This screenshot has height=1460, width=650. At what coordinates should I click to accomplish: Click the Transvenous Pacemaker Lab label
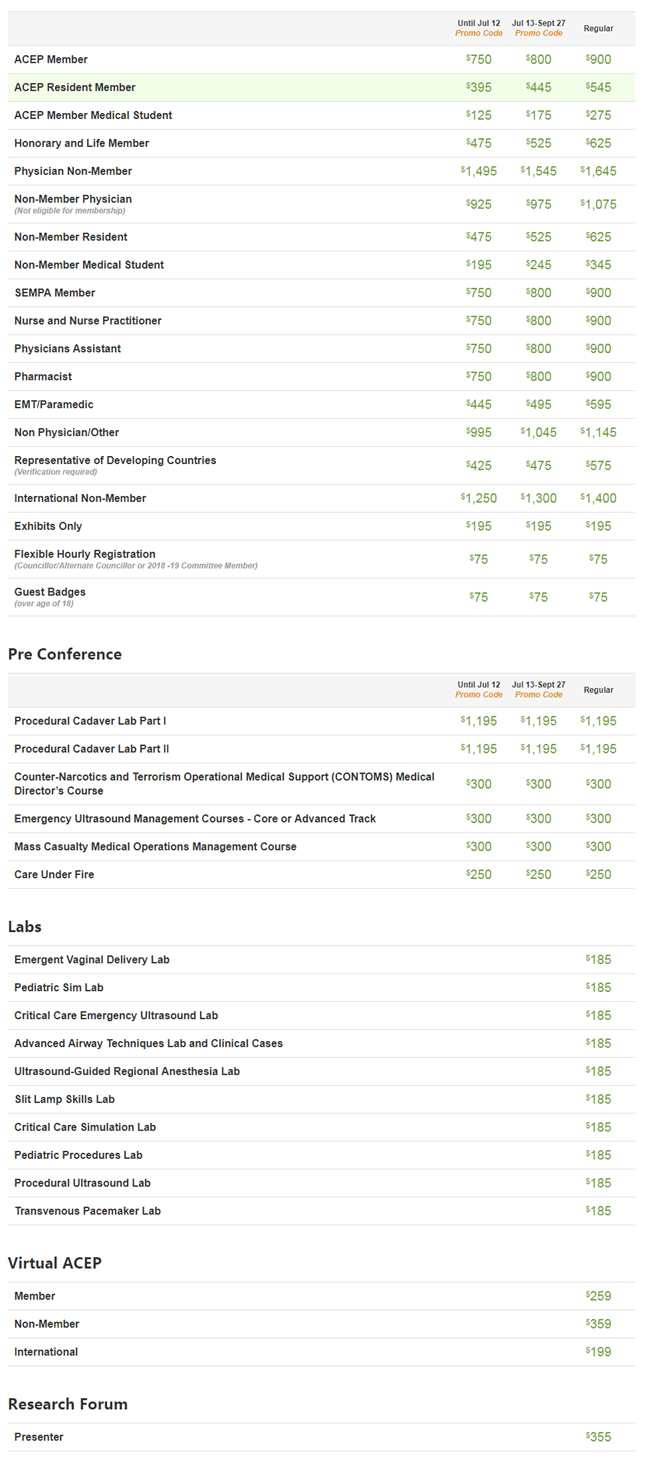(x=87, y=1213)
